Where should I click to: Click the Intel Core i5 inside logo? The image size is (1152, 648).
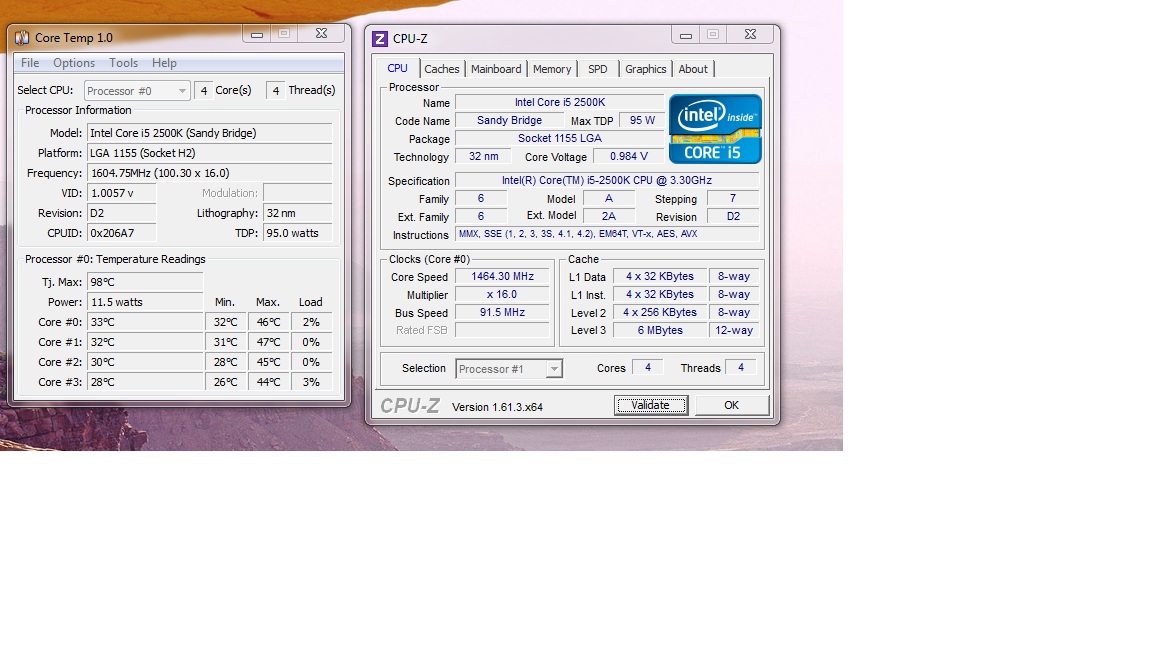715,129
